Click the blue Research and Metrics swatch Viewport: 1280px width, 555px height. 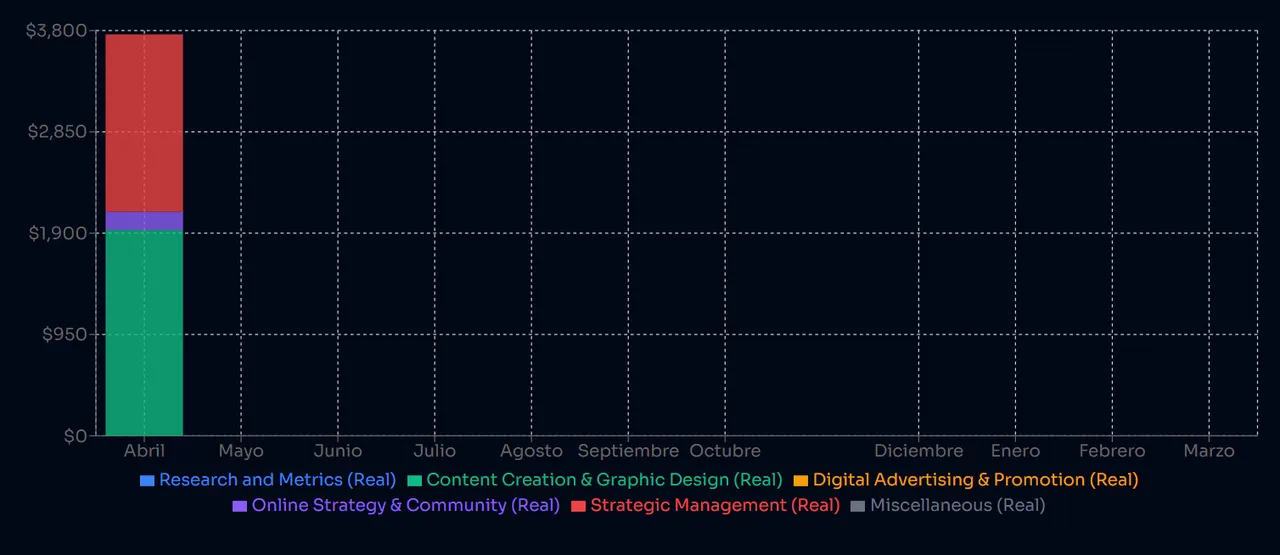coord(147,481)
